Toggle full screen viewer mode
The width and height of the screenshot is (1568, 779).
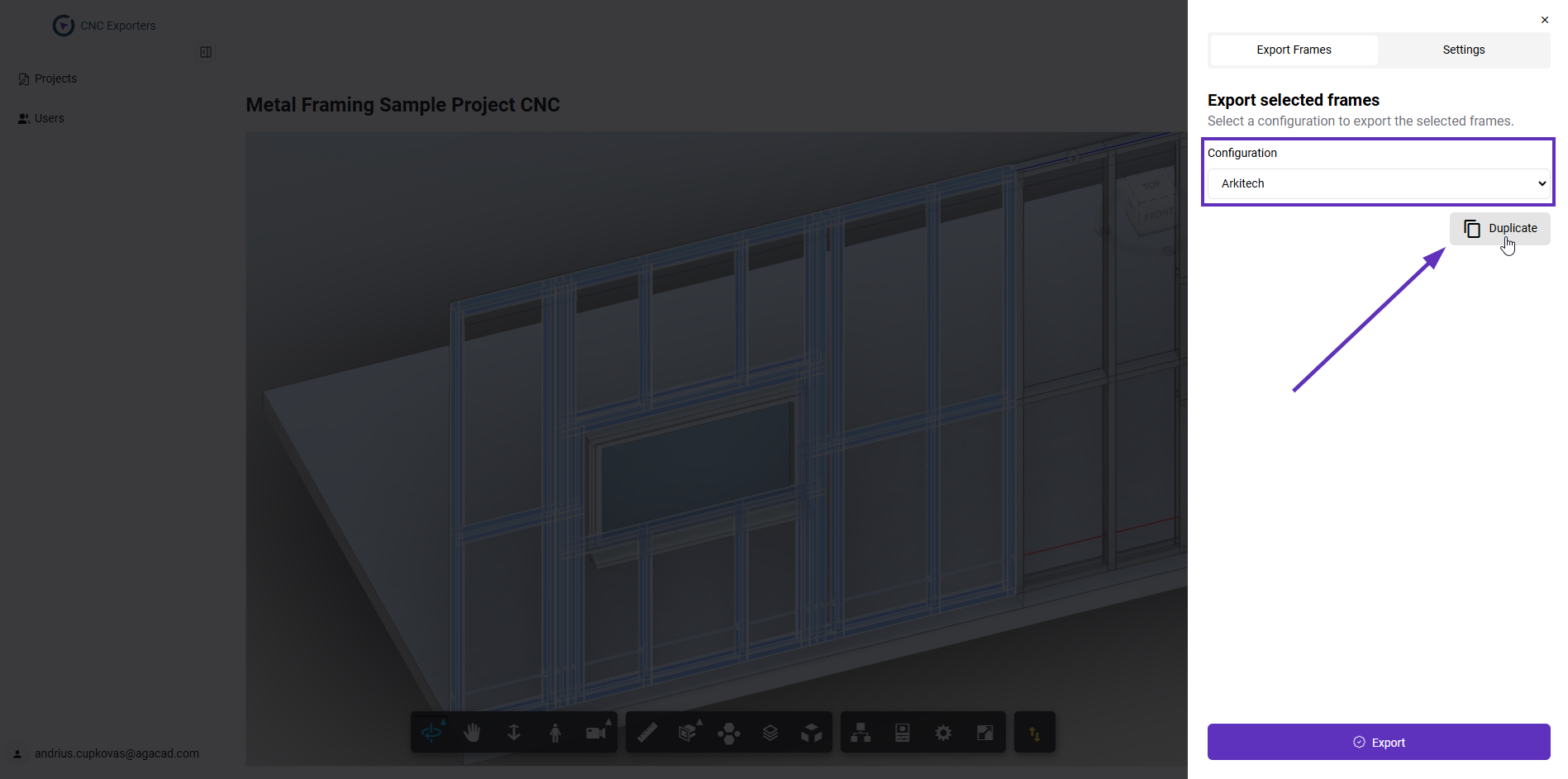click(984, 733)
